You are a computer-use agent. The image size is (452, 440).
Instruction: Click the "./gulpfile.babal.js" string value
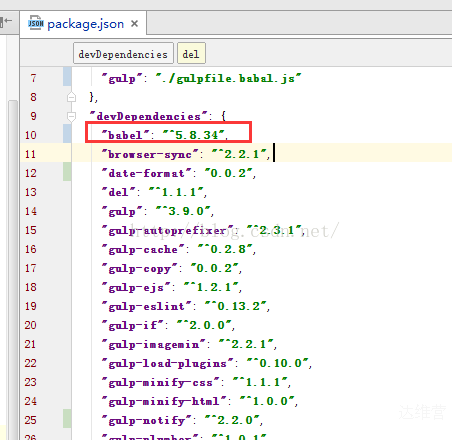click(228, 78)
